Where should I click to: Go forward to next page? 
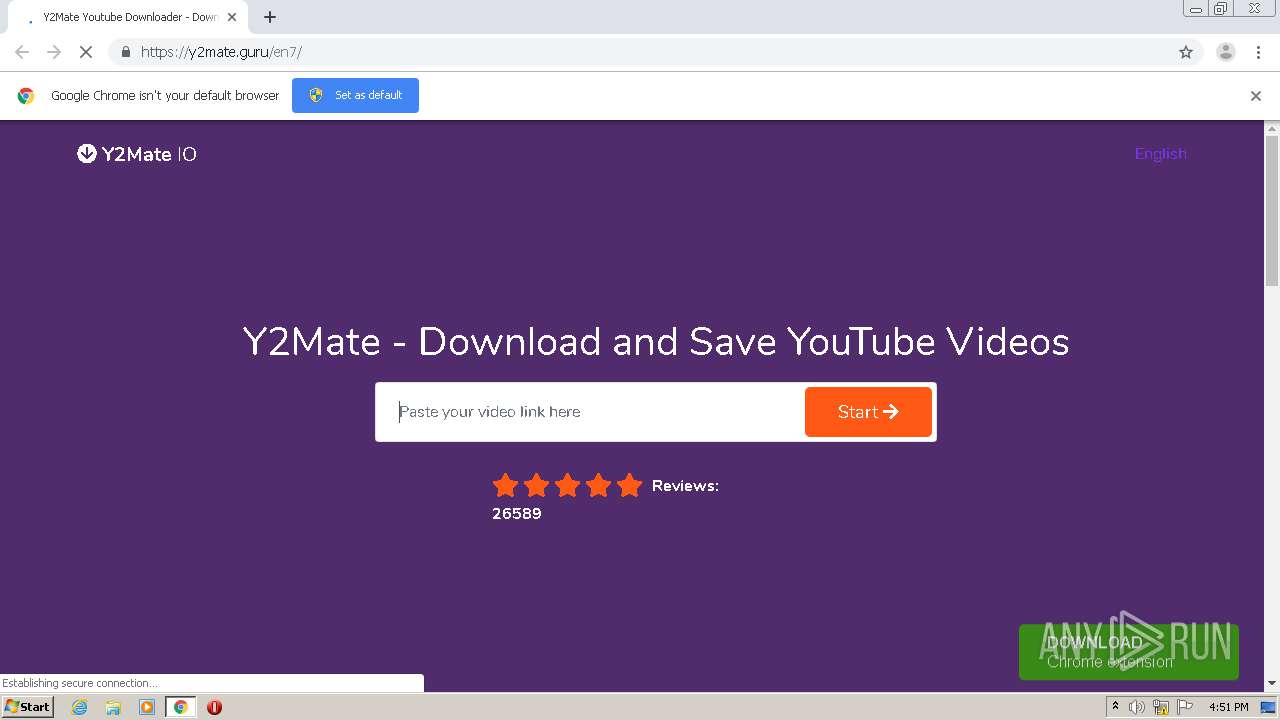[54, 52]
